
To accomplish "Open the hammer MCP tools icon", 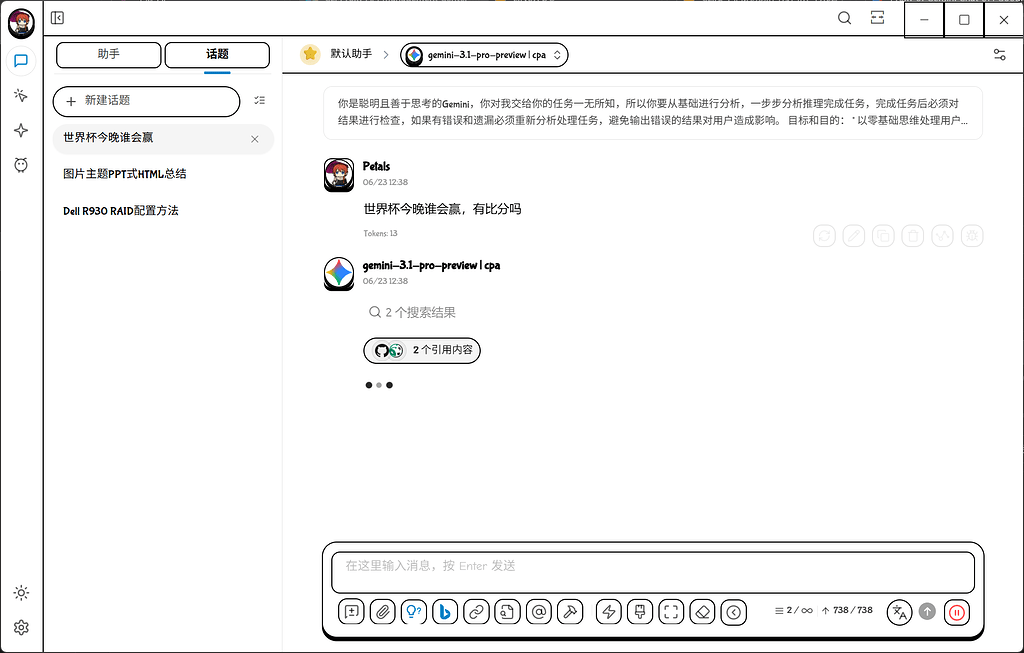I will coord(570,613).
